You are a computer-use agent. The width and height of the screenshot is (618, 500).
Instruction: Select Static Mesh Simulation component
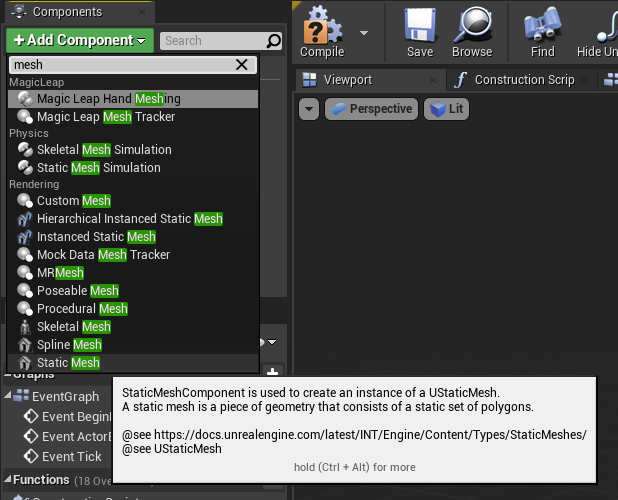133,168
